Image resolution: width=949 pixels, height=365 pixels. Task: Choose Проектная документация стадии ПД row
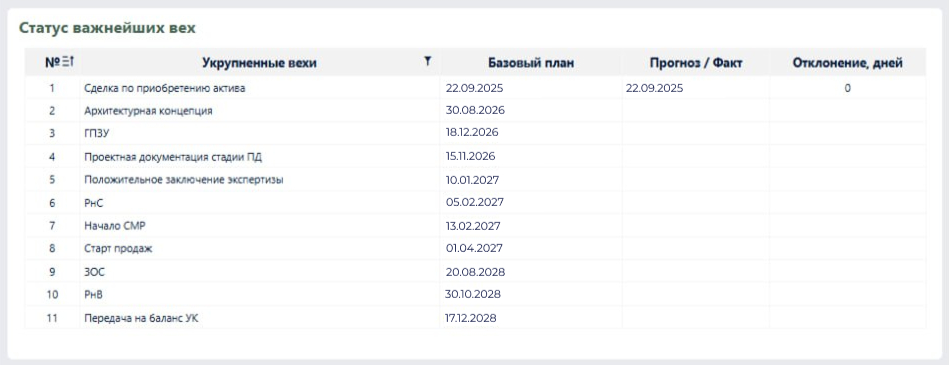point(475,157)
